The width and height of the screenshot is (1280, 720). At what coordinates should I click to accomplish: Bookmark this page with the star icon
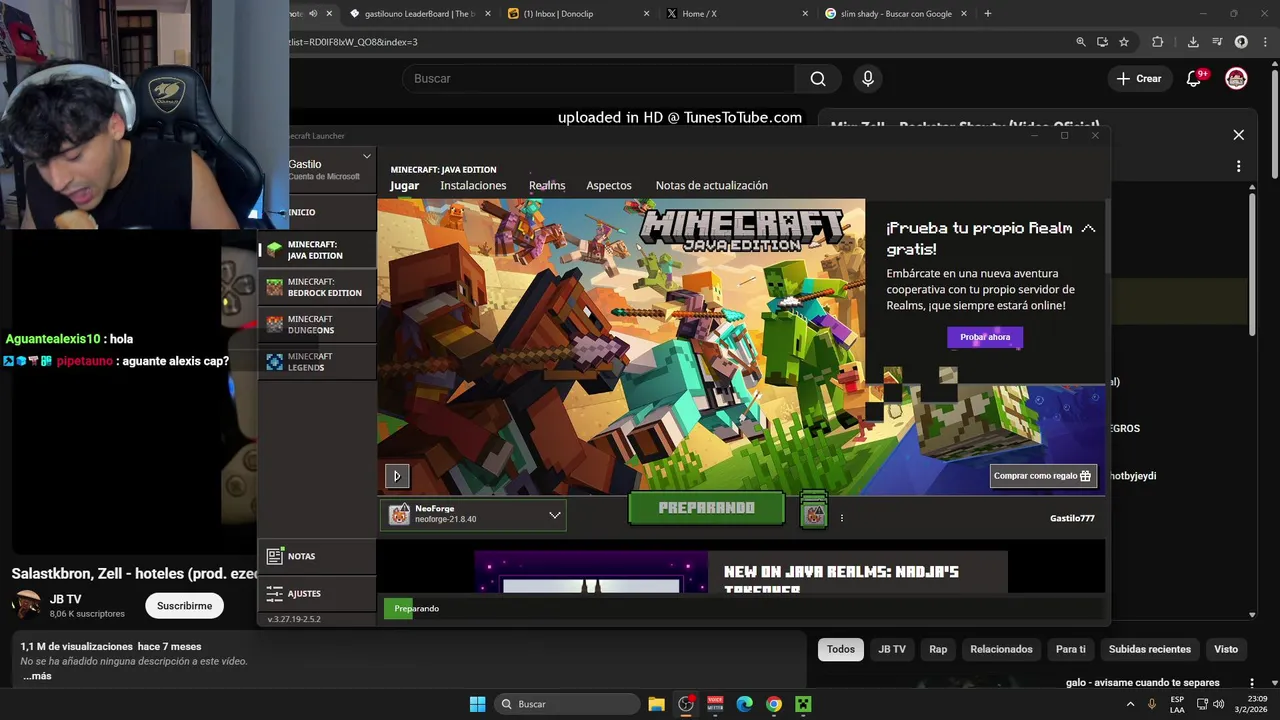pos(1124,42)
